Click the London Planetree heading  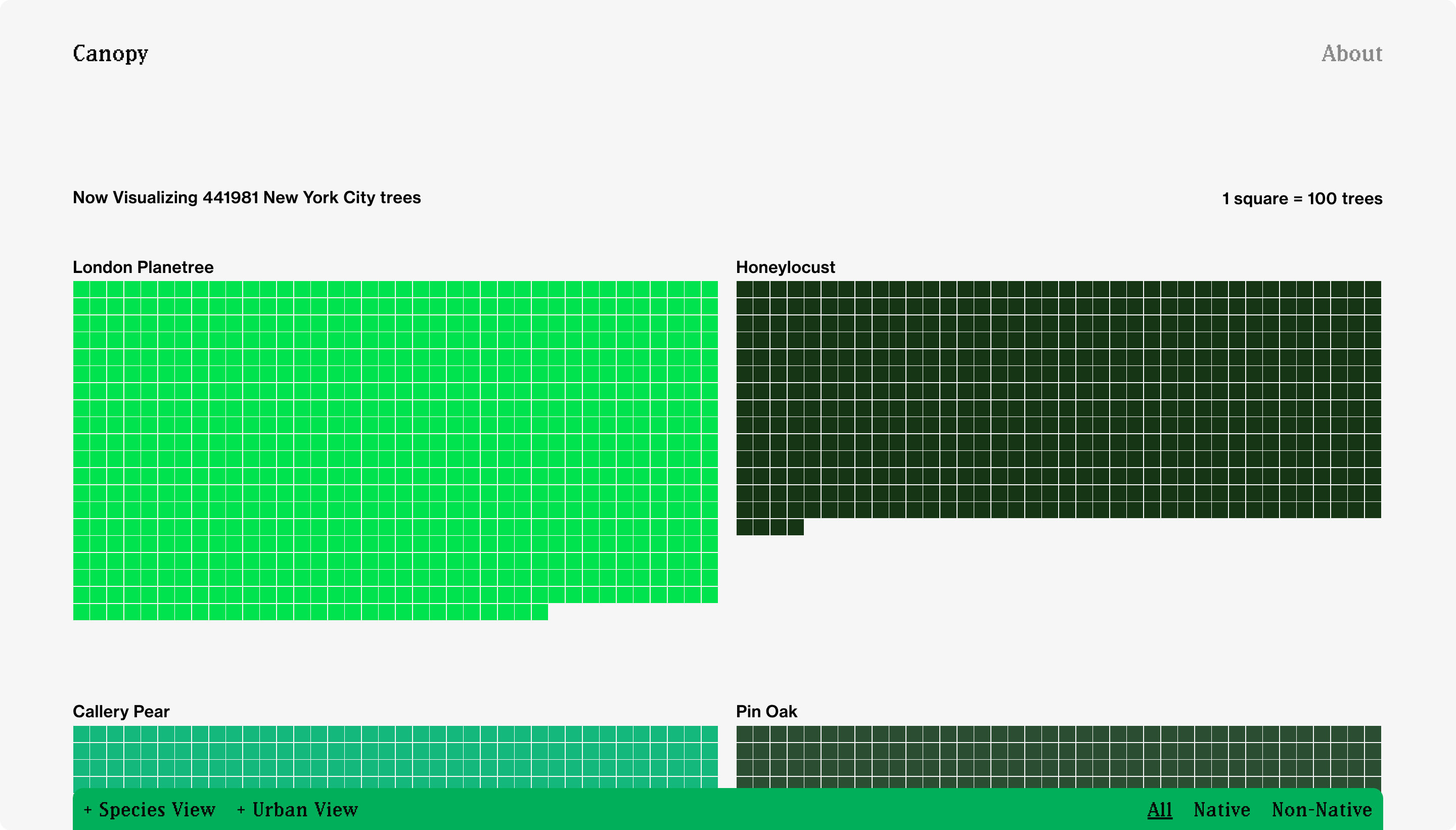(143, 267)
